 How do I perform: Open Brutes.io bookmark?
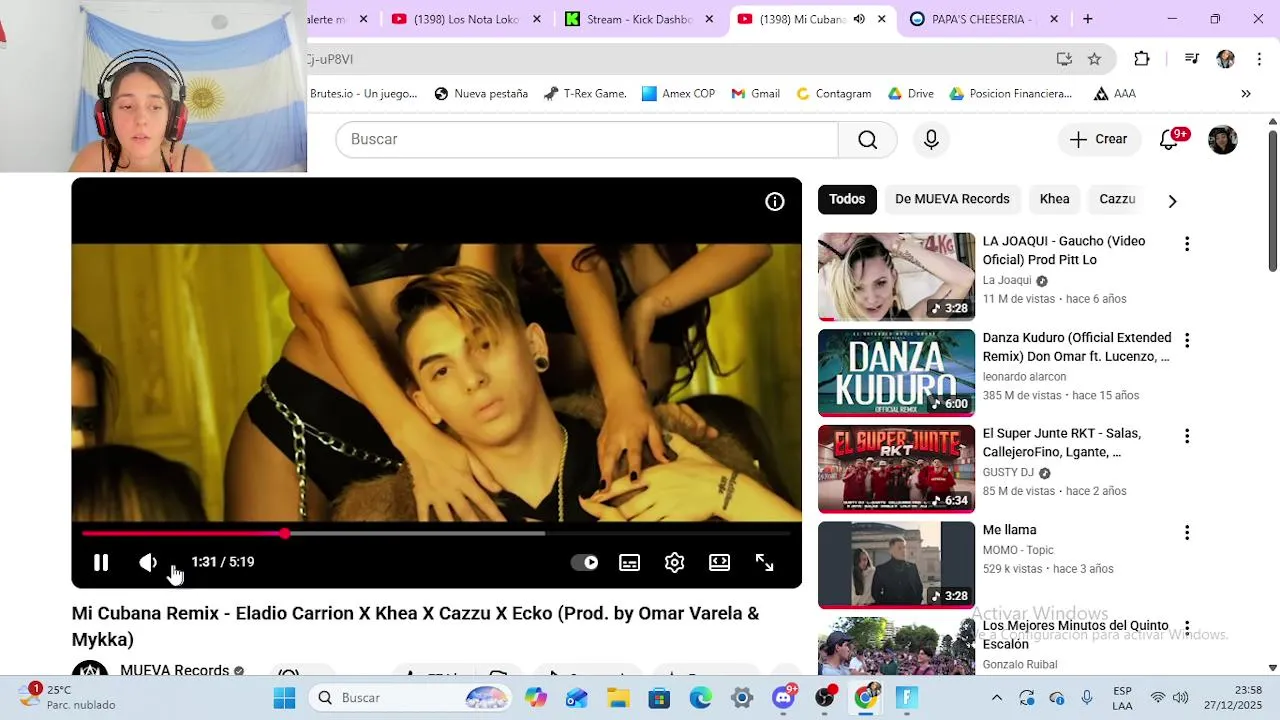coord(363,94)
